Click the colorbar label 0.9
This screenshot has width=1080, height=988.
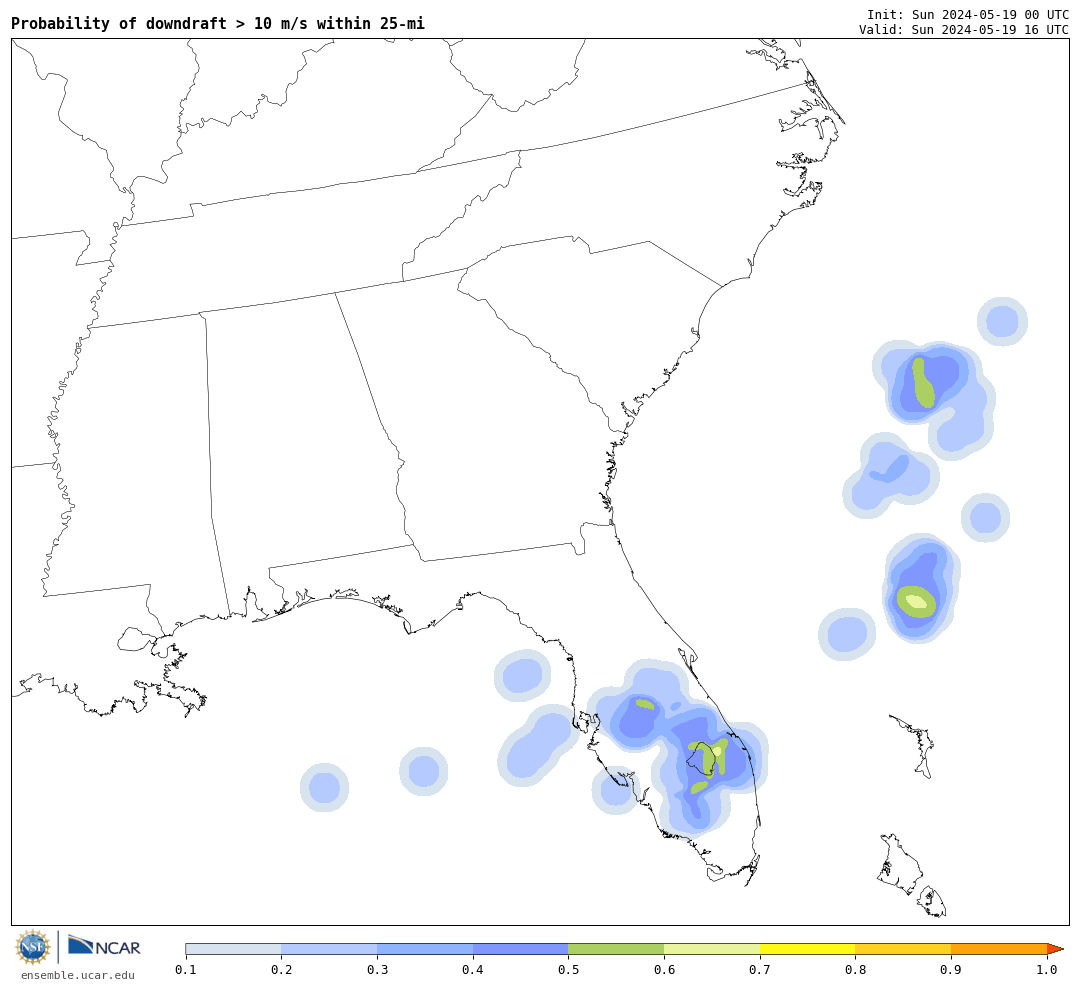(951, 970)
